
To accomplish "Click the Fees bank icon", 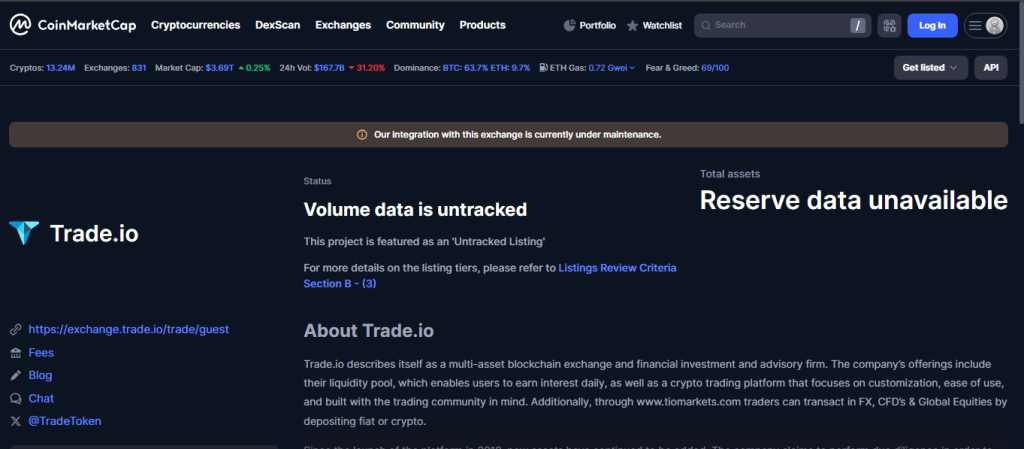I will coord(15,353).
